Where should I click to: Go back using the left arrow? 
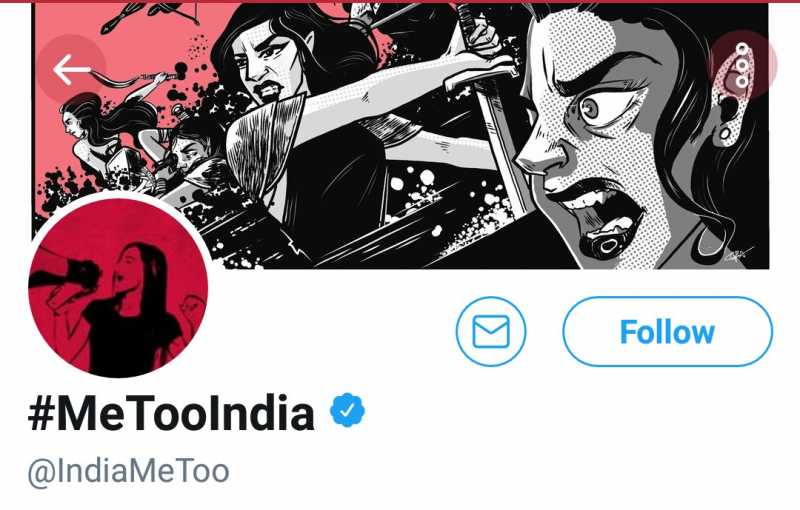pyautogui.click(x=71, y=69)
